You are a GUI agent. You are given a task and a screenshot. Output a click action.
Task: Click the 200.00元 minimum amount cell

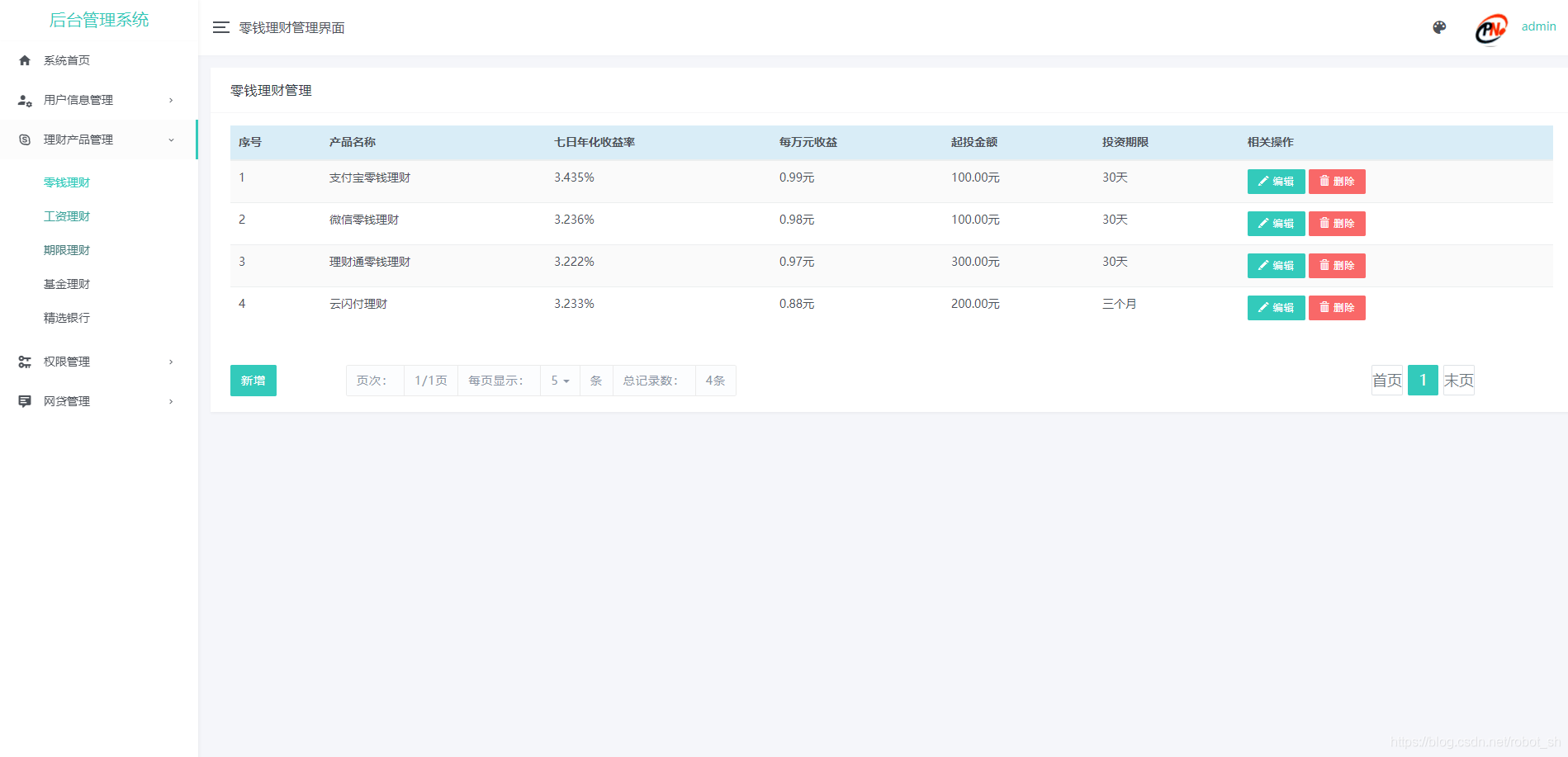(975, 304)
